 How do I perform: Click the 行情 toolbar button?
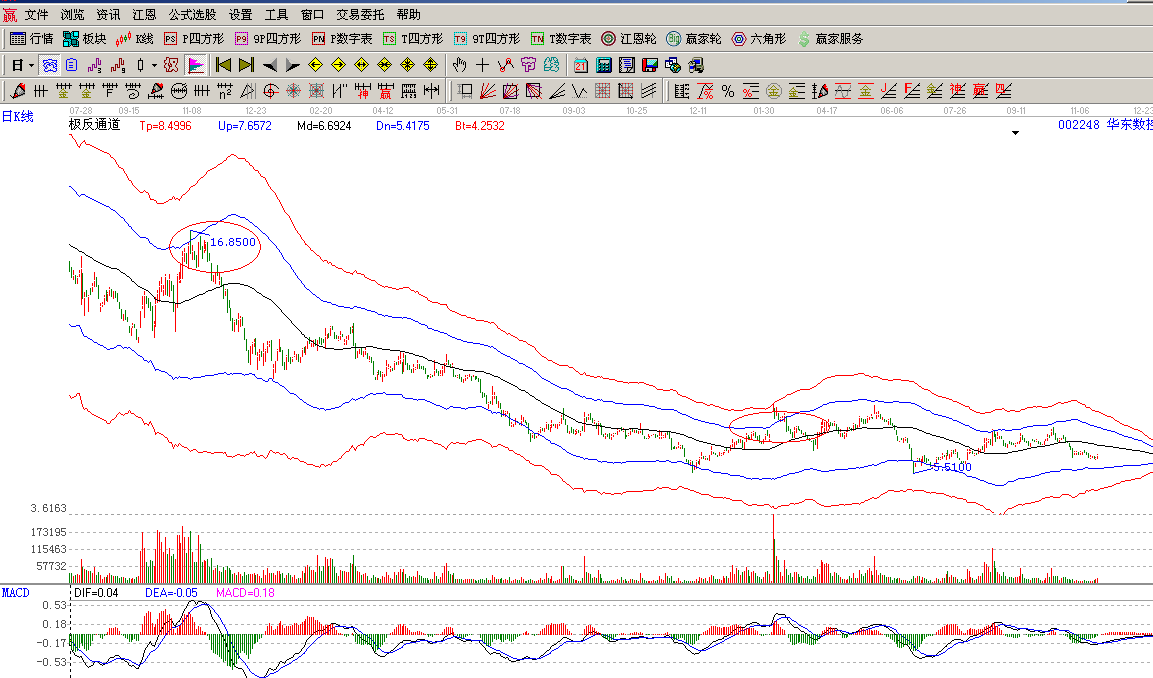31,39
